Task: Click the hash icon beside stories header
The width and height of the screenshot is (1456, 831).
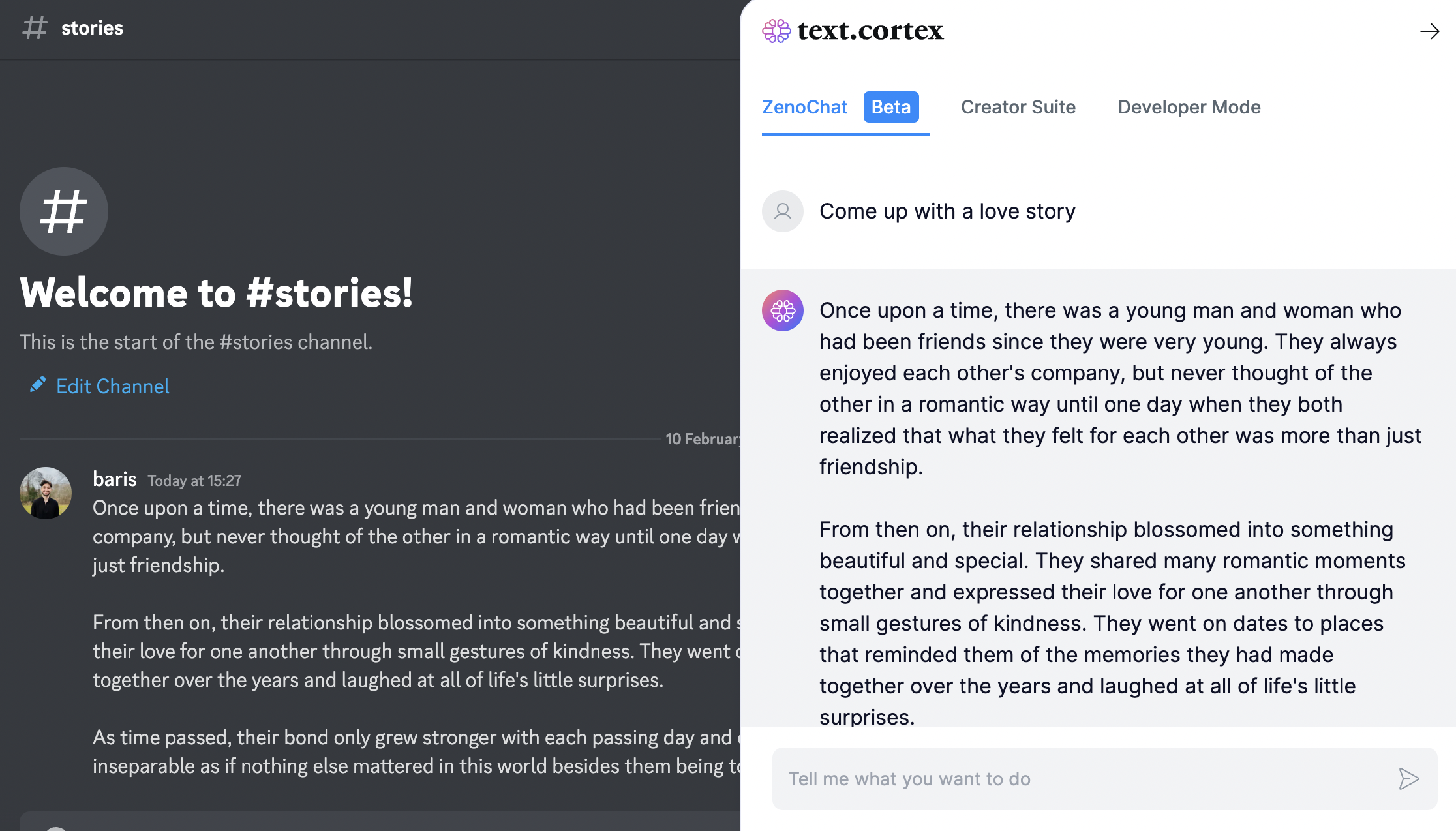Action: 35,28
